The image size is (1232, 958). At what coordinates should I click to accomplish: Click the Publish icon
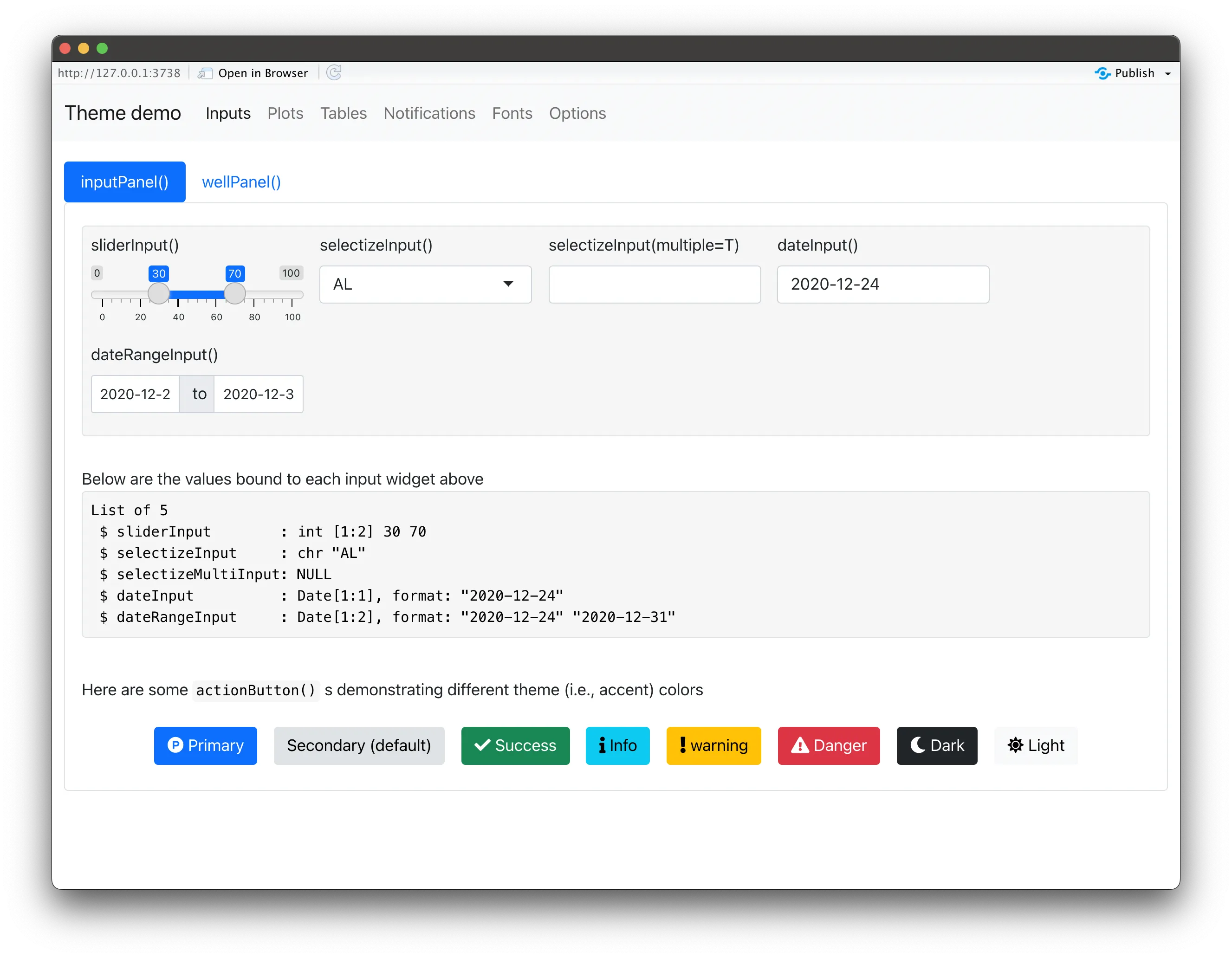point(1102,73)
